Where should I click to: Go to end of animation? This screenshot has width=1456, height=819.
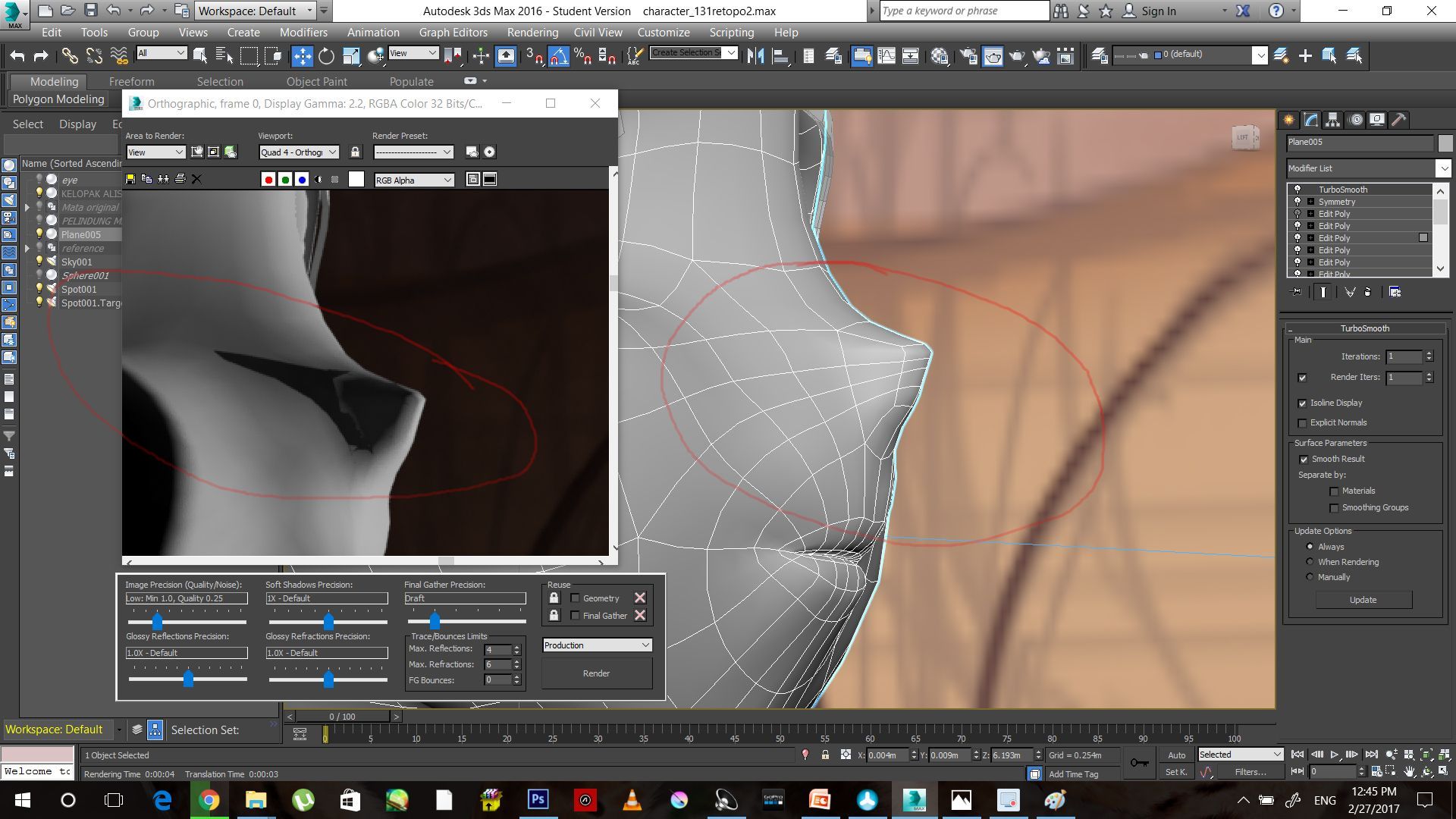click(x=1371, y=755)
